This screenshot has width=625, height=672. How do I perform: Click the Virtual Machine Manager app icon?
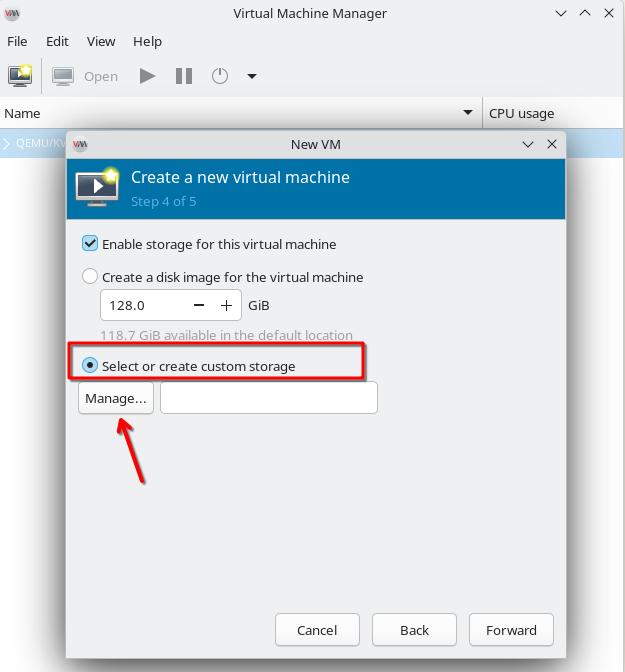pos(12,14)
